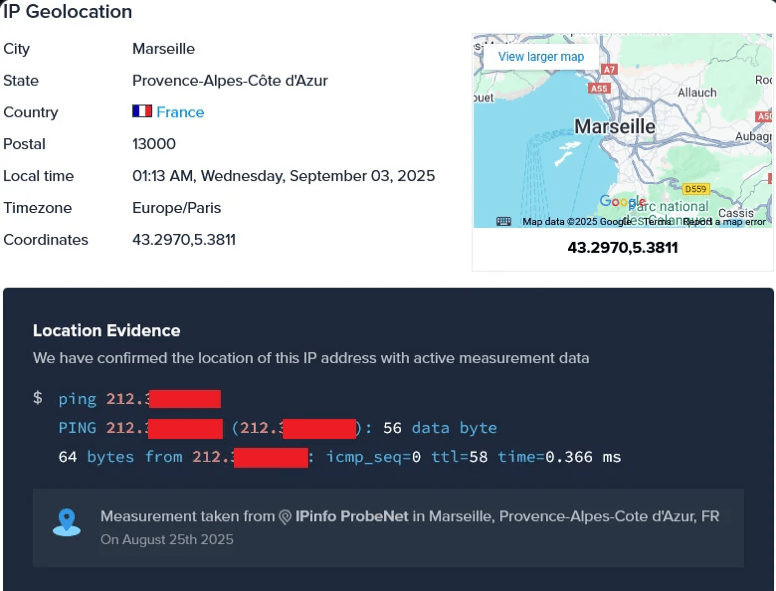This screenshot has height=591, width=776.
Task: Click the Marseille label on the map
Action: (615, 127)
